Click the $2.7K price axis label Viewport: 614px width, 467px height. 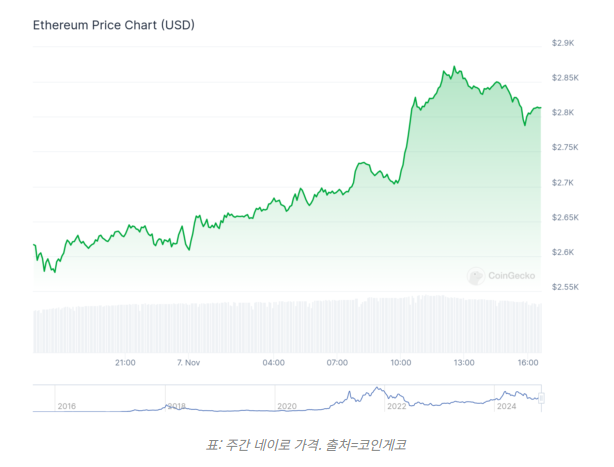point(563,183)
